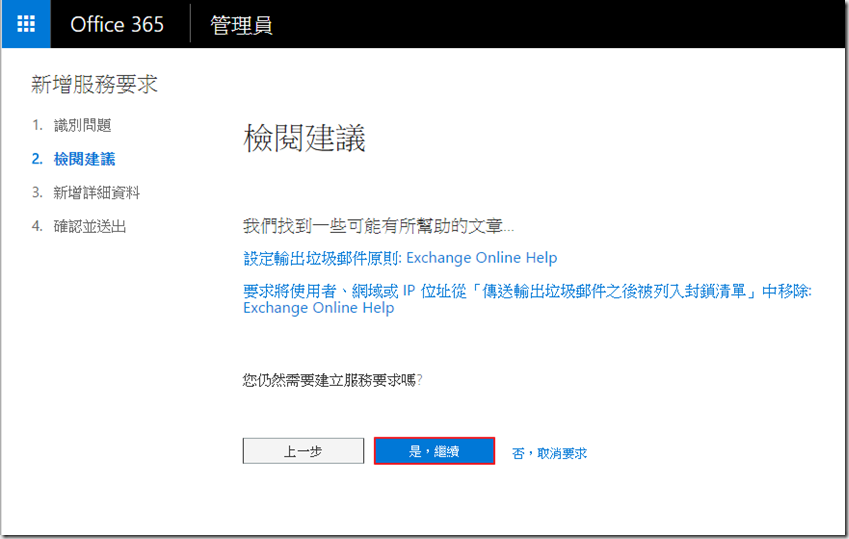Click the number 3 beside 新增詳細資料
This screenshot has height=539, width=849.
click(36, 192)
